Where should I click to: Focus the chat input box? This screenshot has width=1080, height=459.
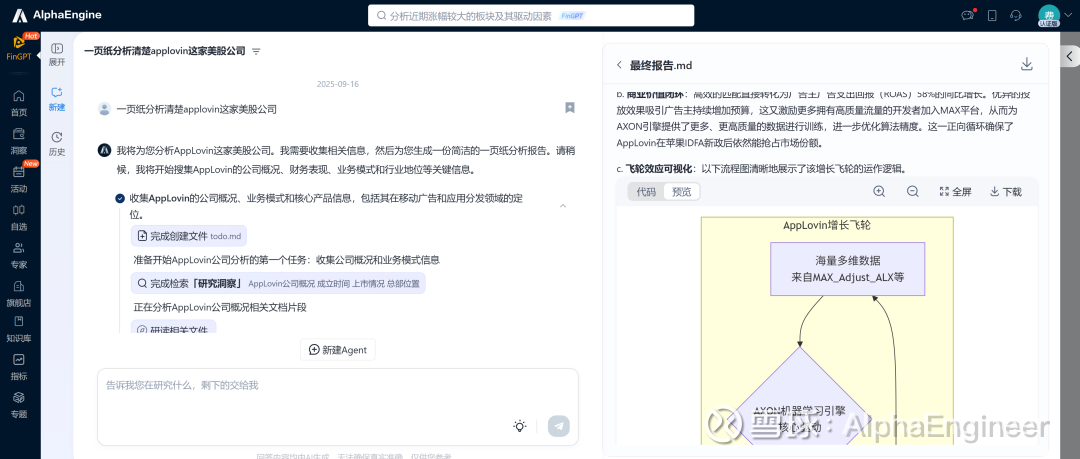(338, 407)
